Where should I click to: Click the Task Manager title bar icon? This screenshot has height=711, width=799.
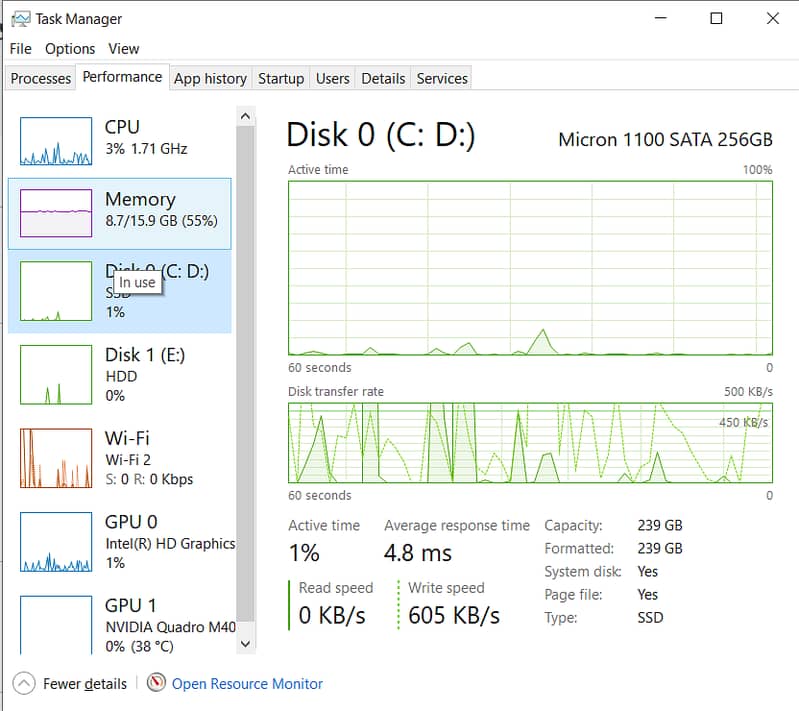pyautogui.click(x=19, y=18)
